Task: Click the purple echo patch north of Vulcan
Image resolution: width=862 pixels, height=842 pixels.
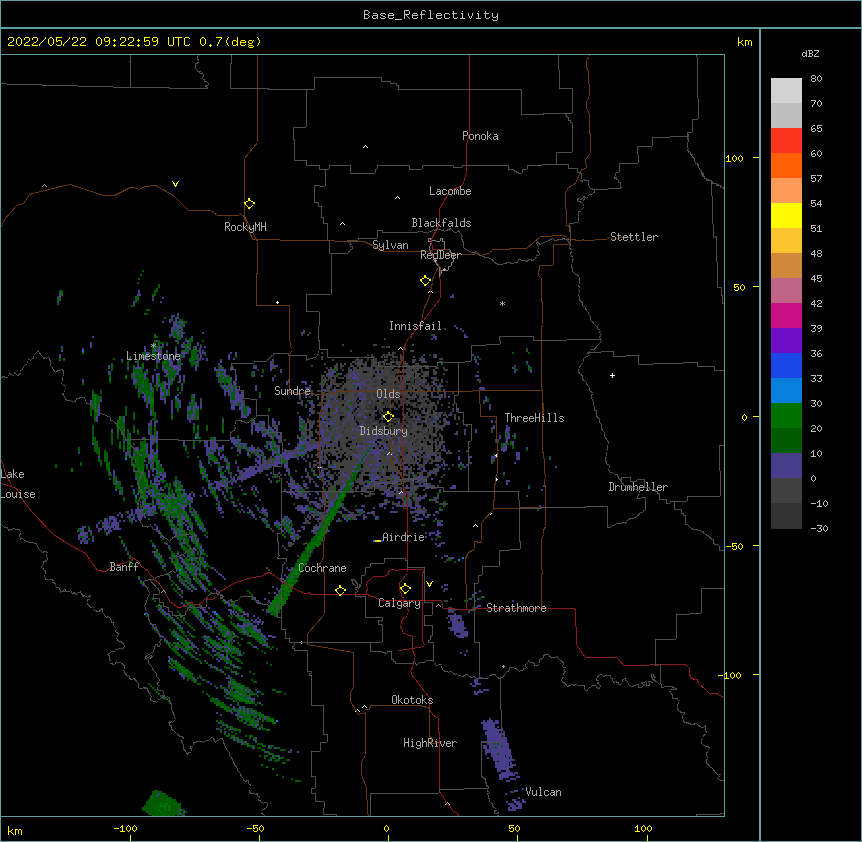Action: click(499, 750)
